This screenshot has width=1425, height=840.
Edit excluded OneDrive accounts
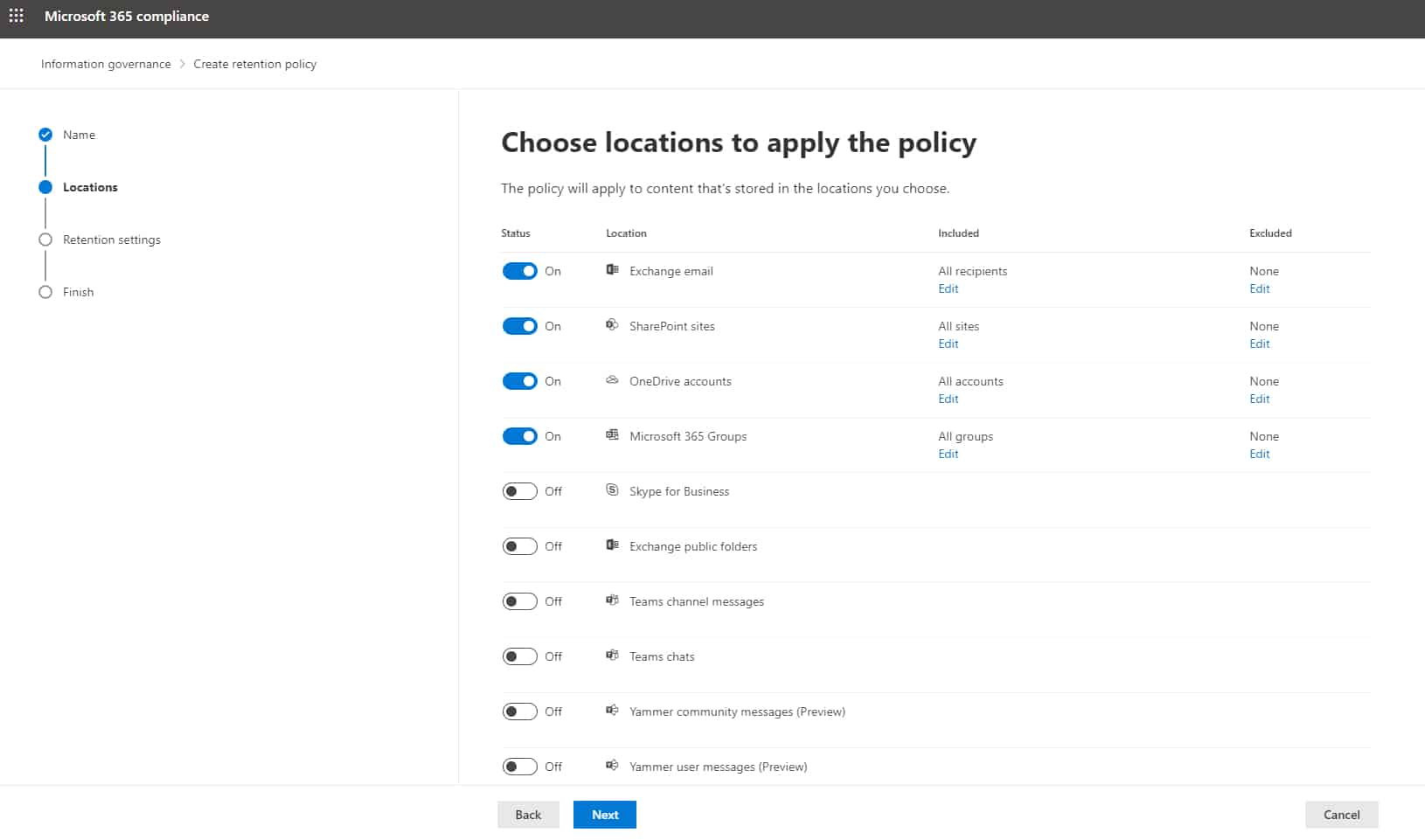[1260, 399]
